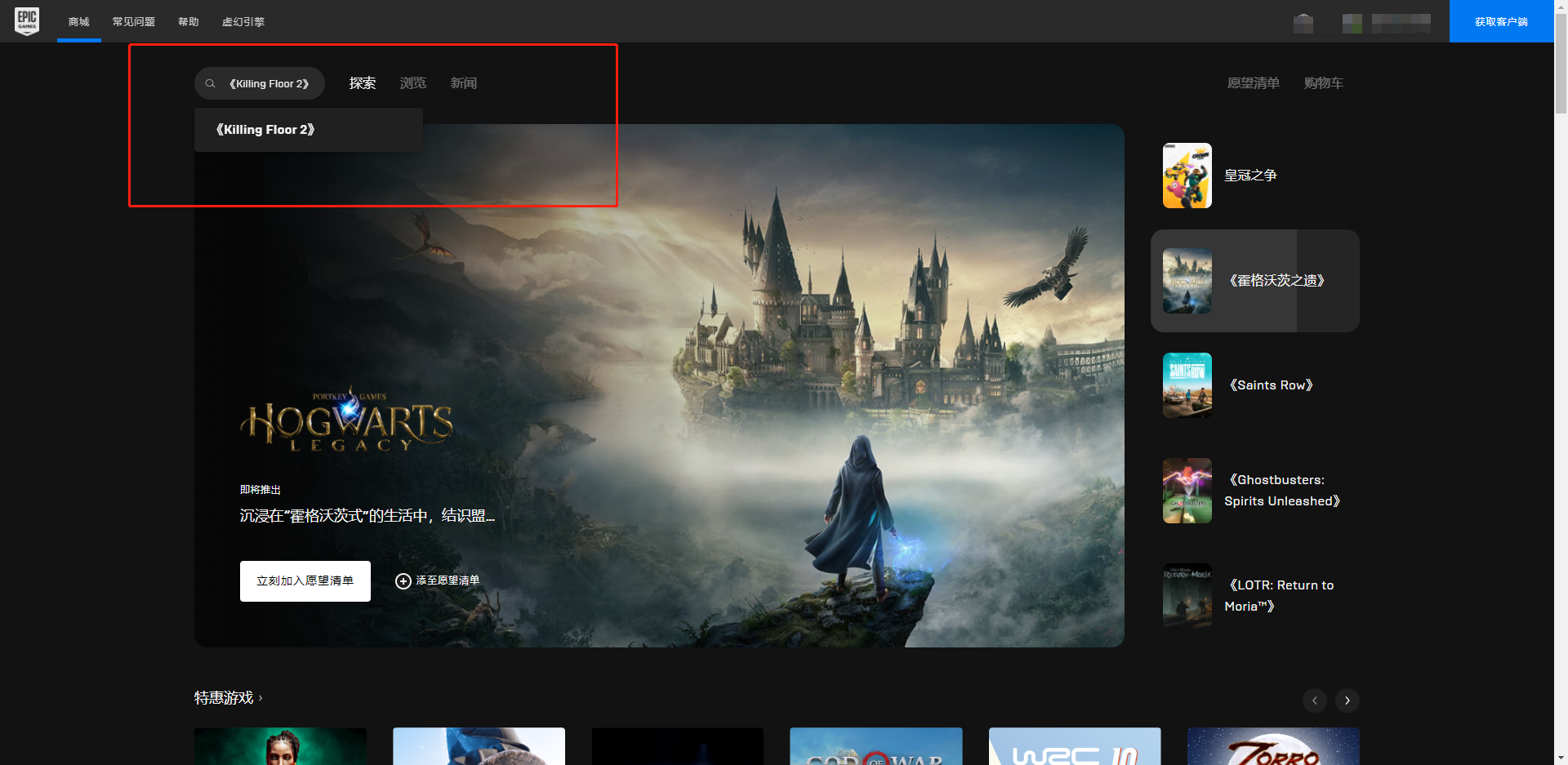Switch to the 浏览 tab
This screenshot has height=765, width=1568.
[412, 83]
